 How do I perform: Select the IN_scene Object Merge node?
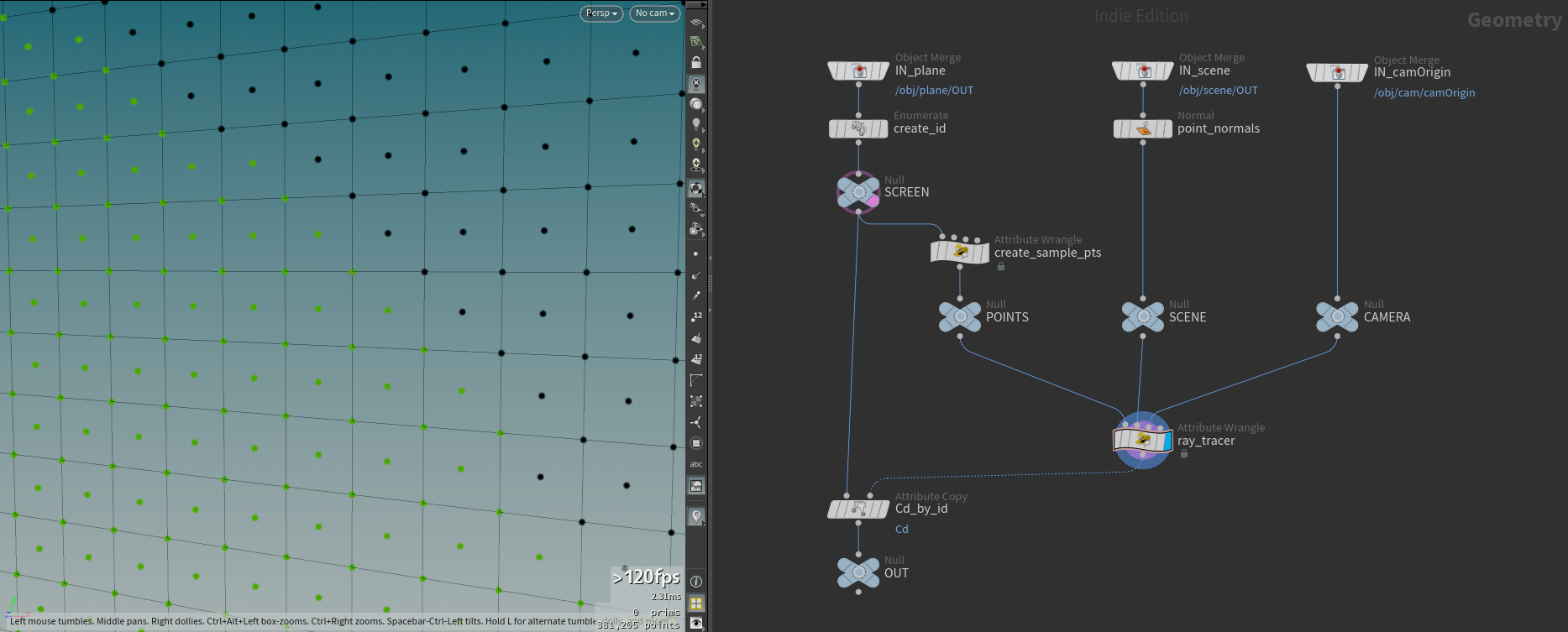pyautogui.click(x=1143, y=71)
